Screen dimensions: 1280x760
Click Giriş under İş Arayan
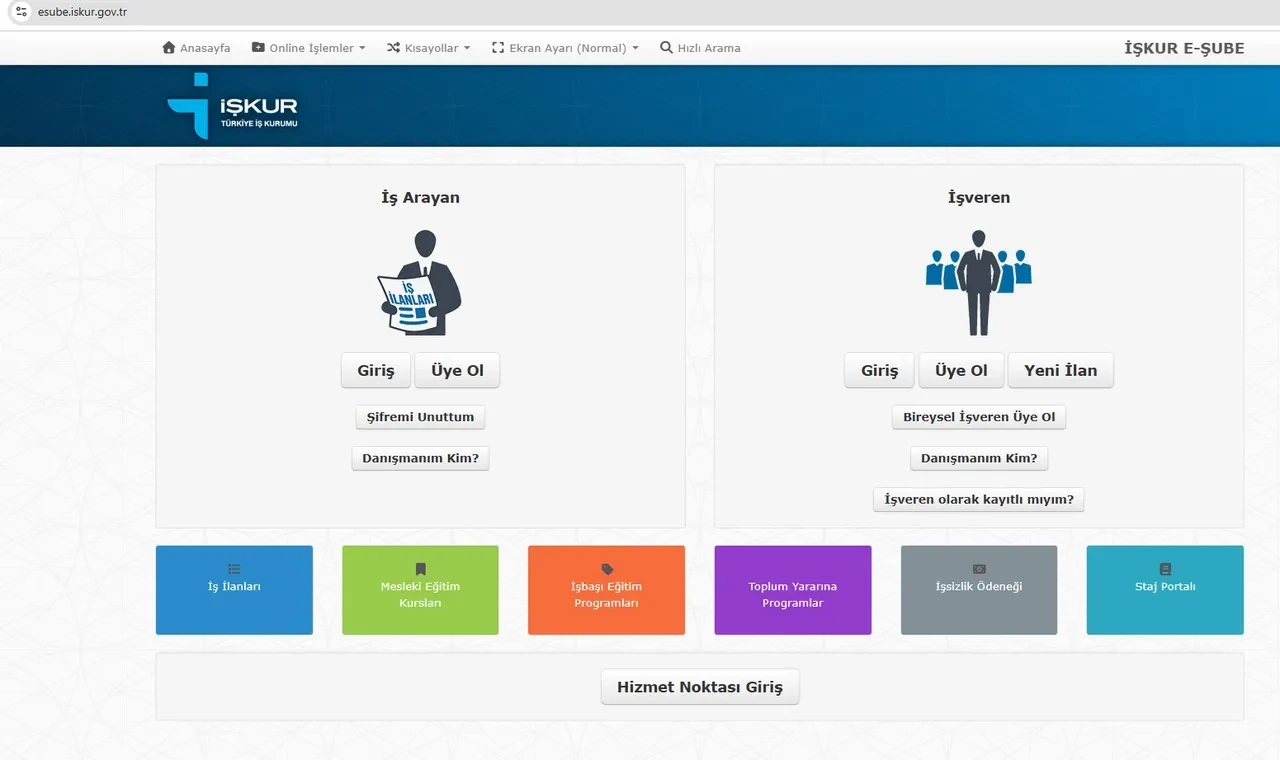pyautogui.click(x=376, y=370)
